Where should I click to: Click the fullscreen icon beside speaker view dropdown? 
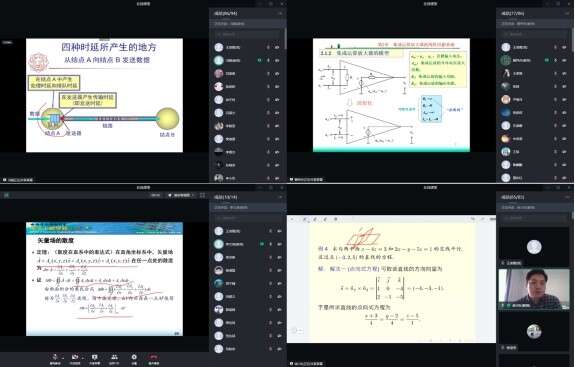[202, 195]
